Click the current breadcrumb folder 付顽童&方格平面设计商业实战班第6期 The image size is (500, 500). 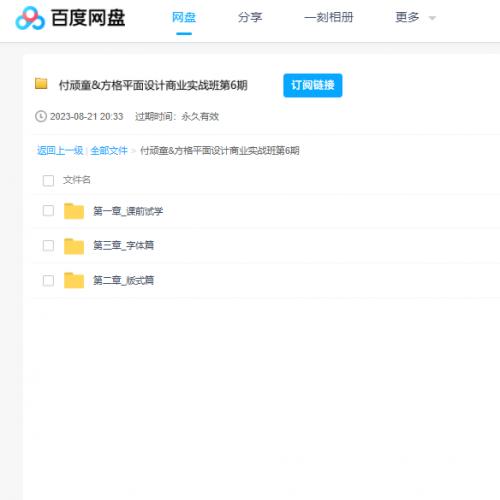coord(220,151)
